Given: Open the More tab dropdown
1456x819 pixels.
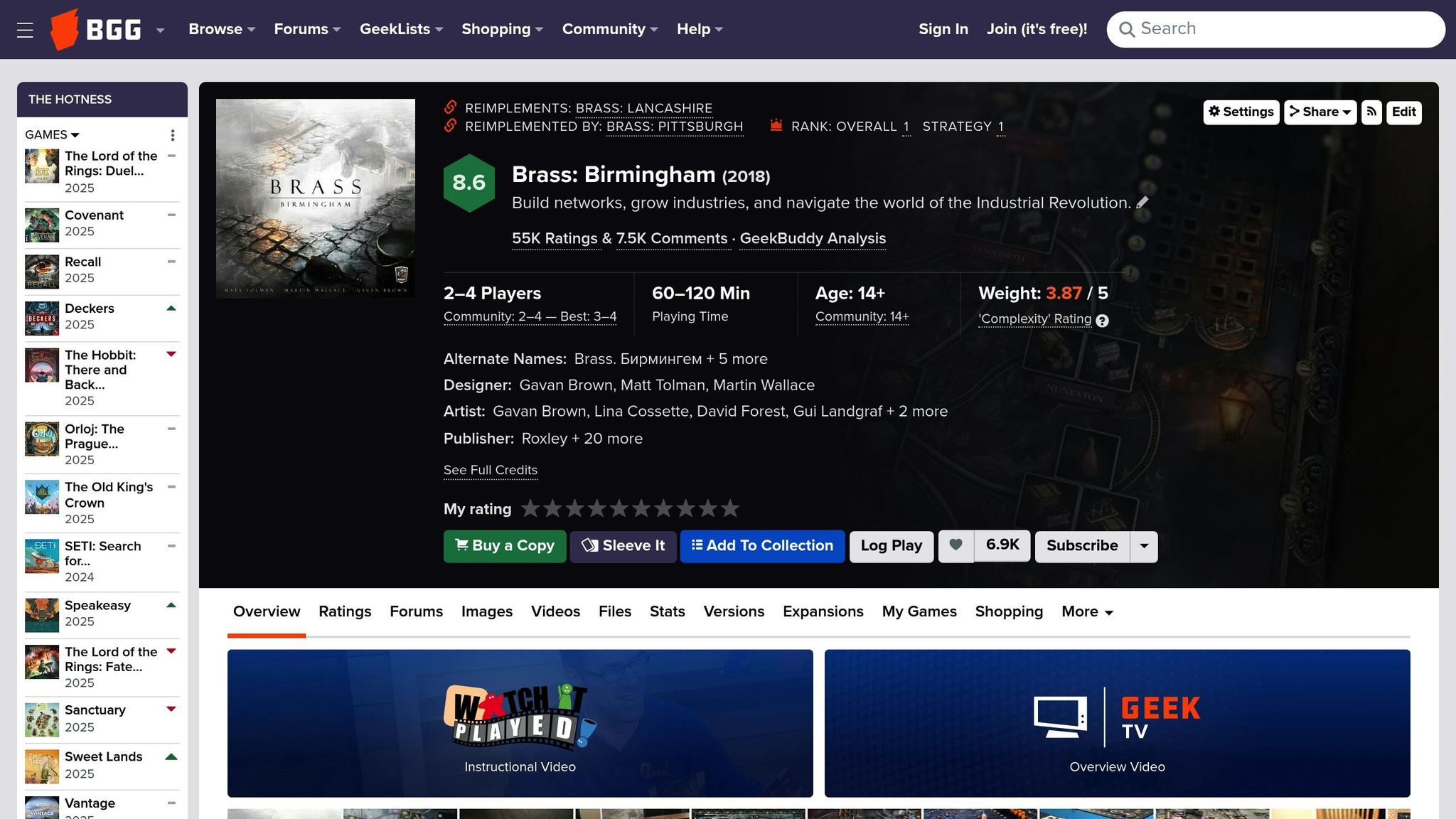Looking at the screenshot, I should pos(1087,611).
